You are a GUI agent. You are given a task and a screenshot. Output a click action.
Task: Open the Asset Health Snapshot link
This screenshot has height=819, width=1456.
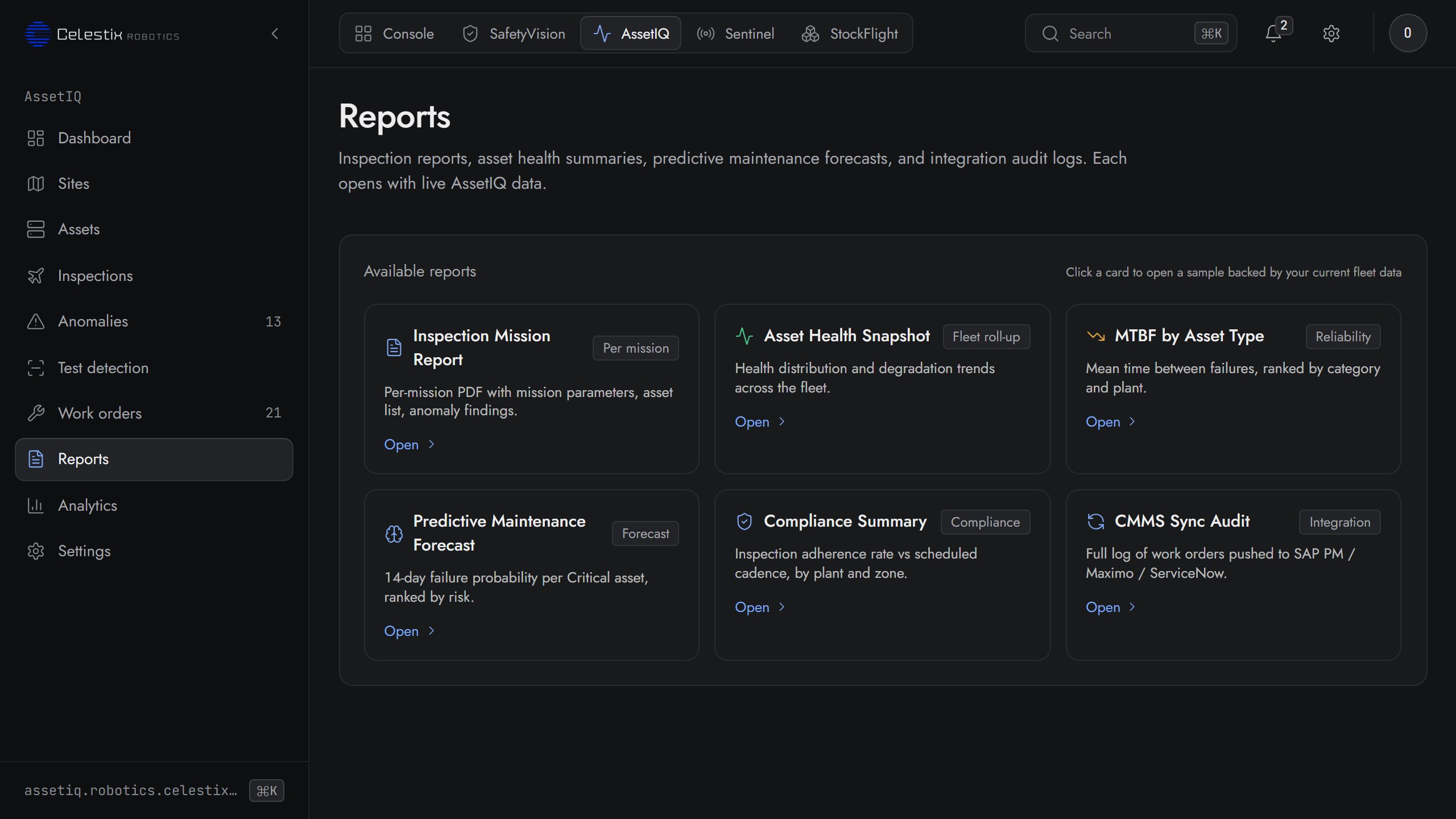click(x=760, y=421)
